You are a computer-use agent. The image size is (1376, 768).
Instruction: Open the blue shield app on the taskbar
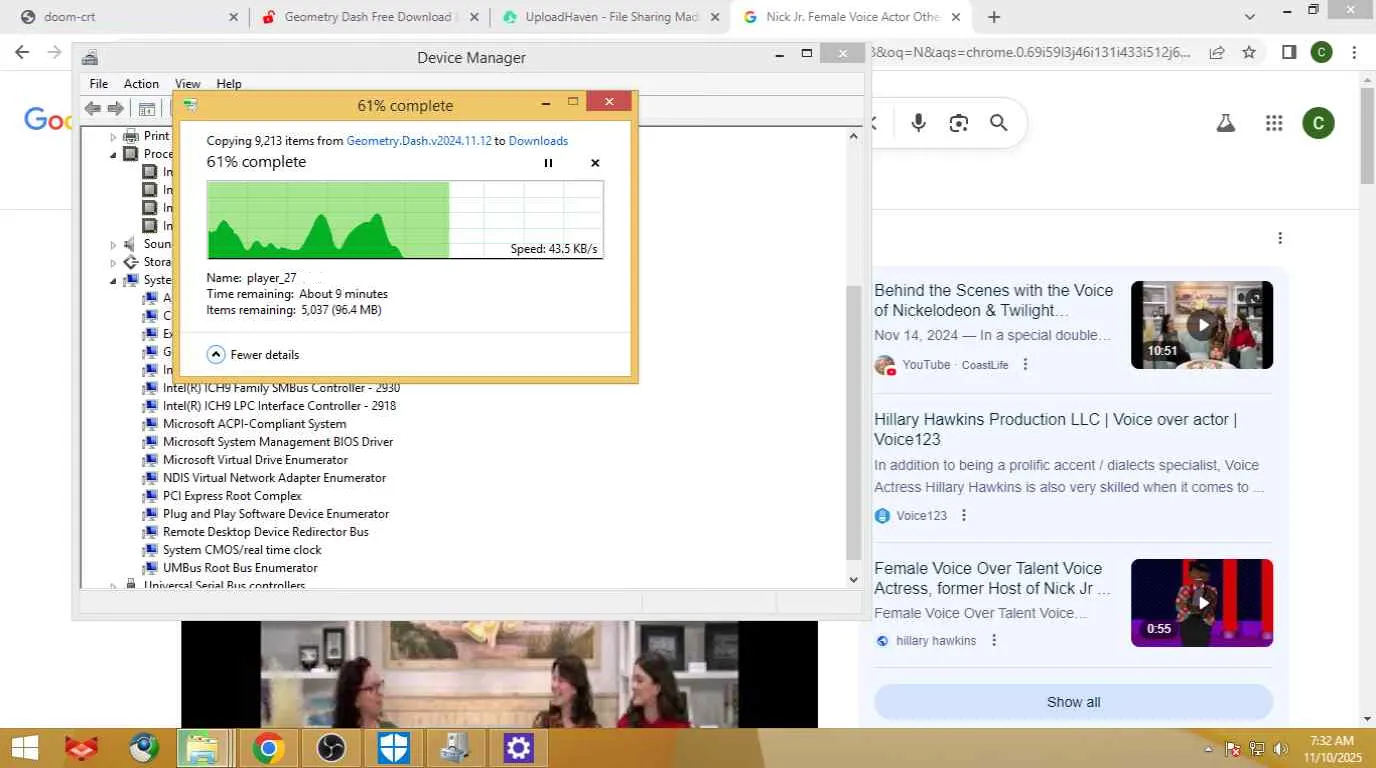click(x=393, y=748)
